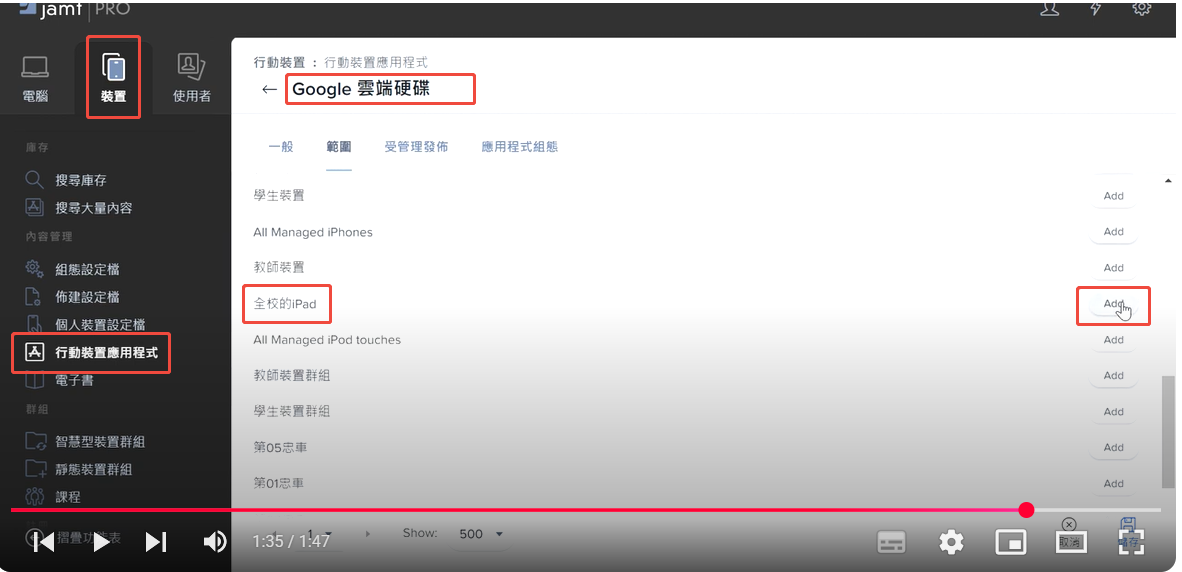Click the user account icon in top bar
The height and width of the screenshot is (572, 1182).
[x=1049, y=9]
